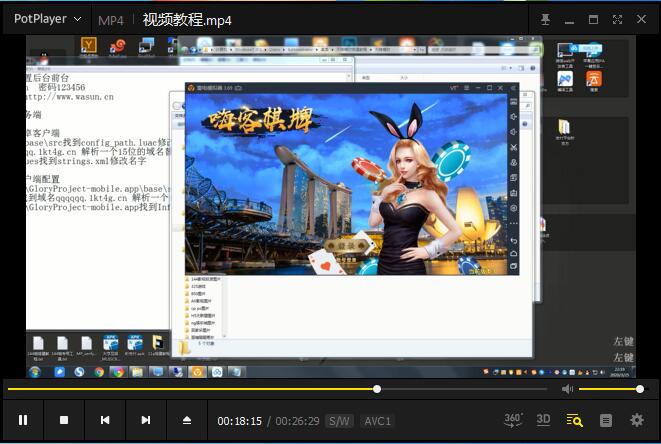
Task: Minimize the PotPlayer window
Action: (x=569, y=22)
